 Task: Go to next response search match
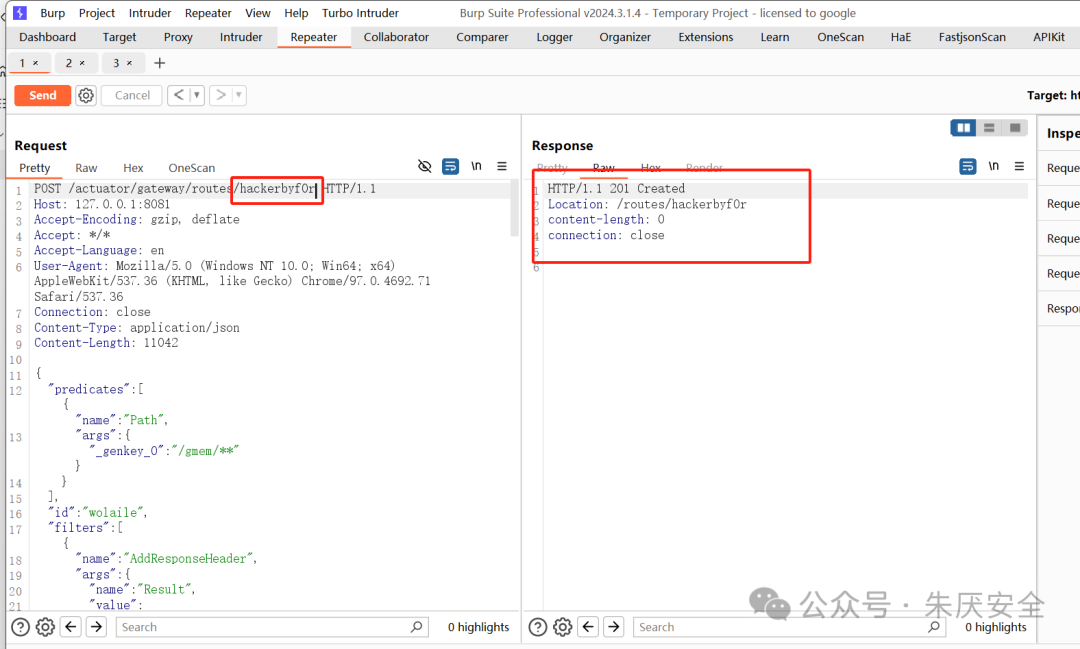click(x=614, y=626)
